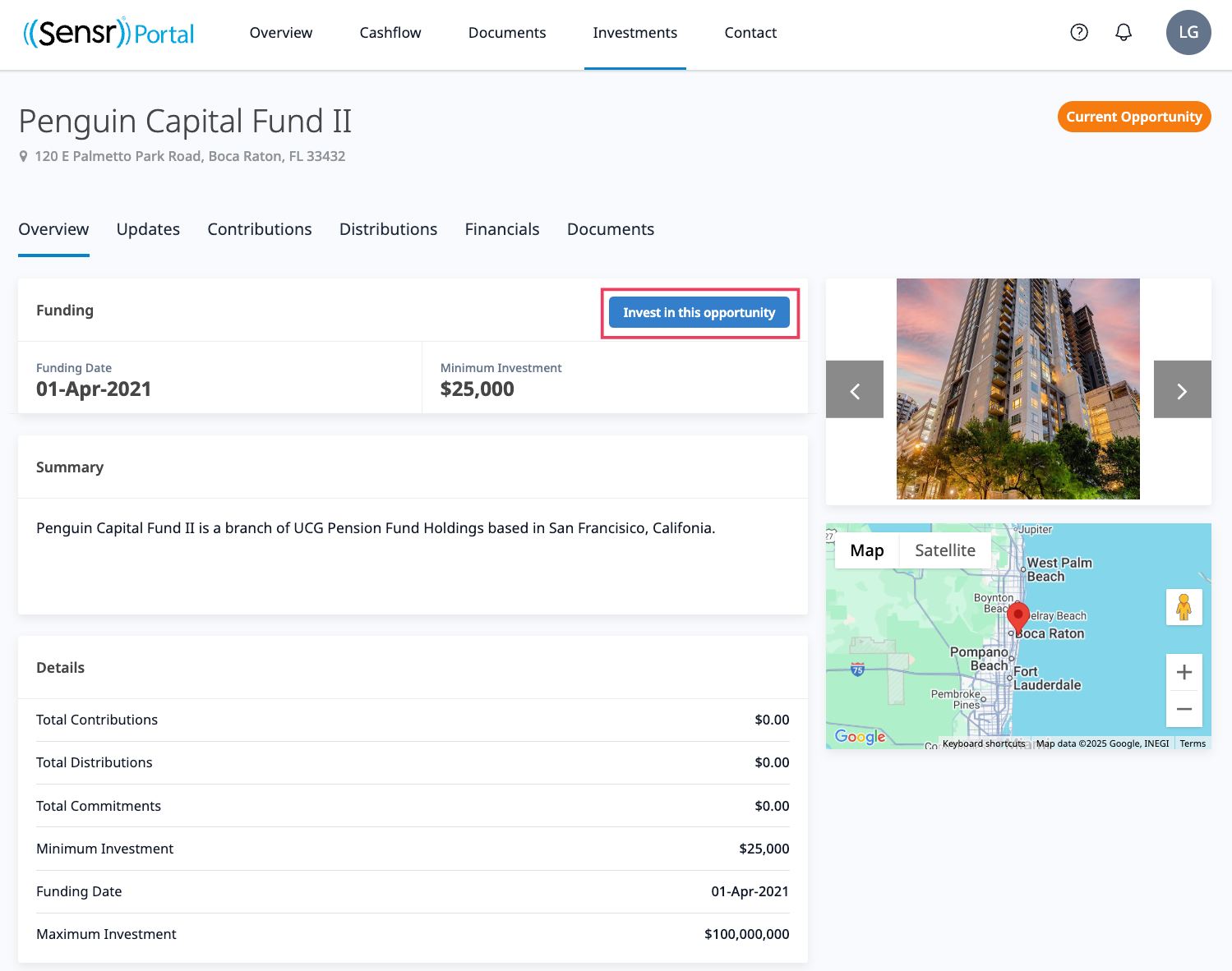Click the 120 E Palmetto Park Road address
1232x971 pixels.
click(x=190, y=156)
